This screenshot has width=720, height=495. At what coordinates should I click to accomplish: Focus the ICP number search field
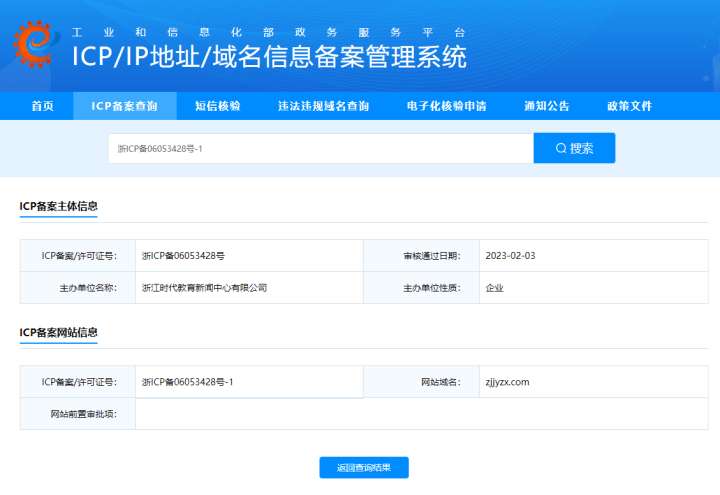pos(320,148)
